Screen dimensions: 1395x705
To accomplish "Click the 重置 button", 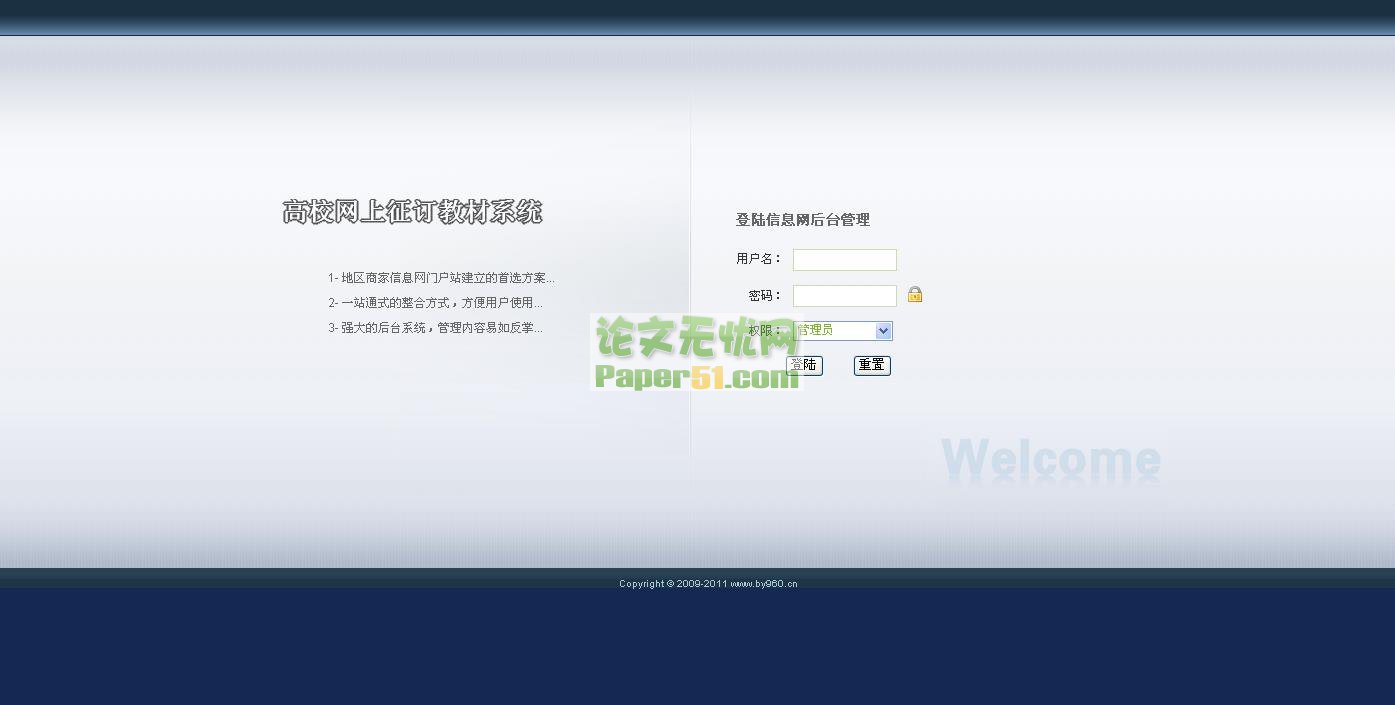I will tap(872, 366).
